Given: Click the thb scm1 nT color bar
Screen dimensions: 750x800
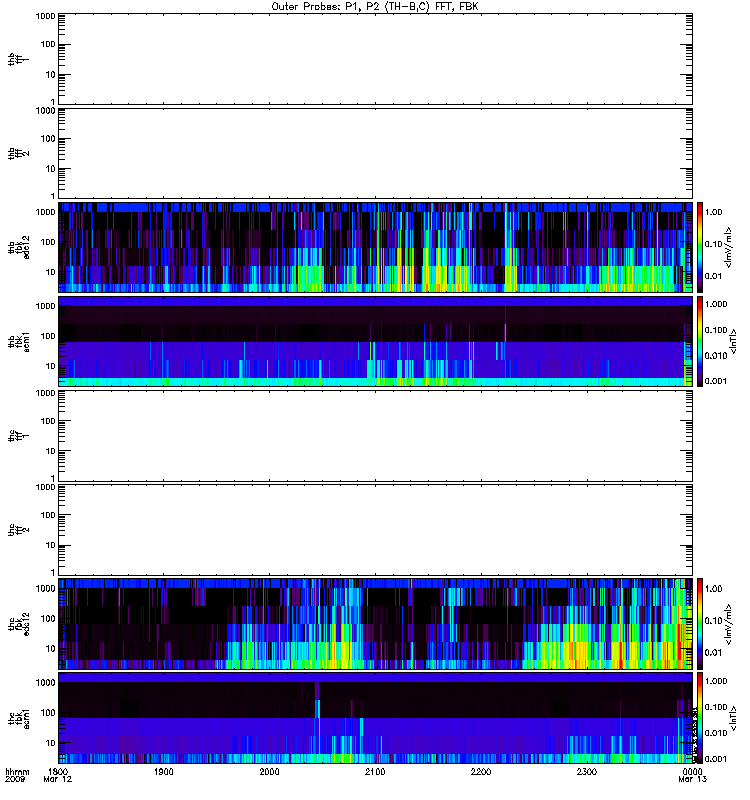Looking at the screenshot, I should click(699, 341).
